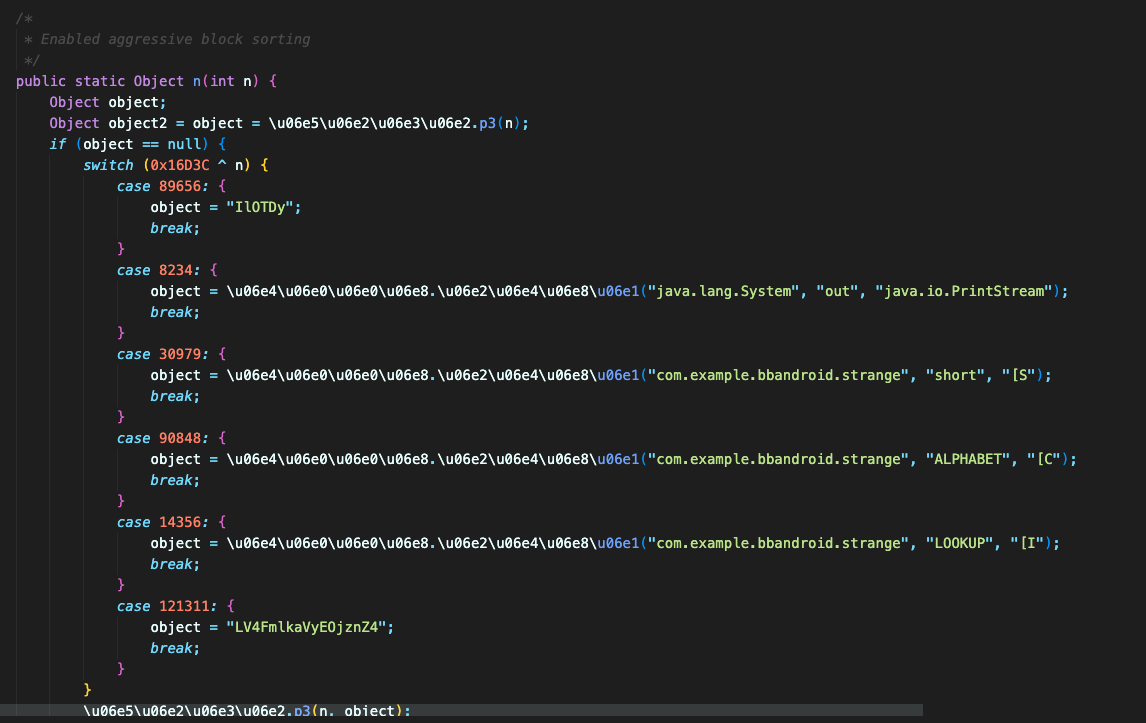The width and height of the screenshot is (1146, 723).
Task: Click the "ALPHABET" string argument
Action: point(967,459)
